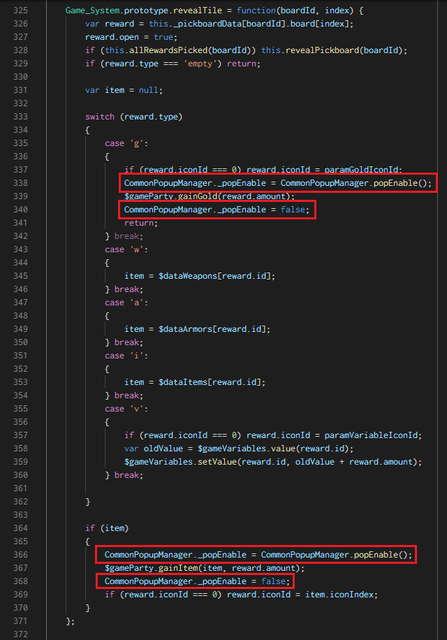The width and height of the screenshot is (447, 640).
Task: Click item.iconIndex on line 369
Action: coord(339,595)
